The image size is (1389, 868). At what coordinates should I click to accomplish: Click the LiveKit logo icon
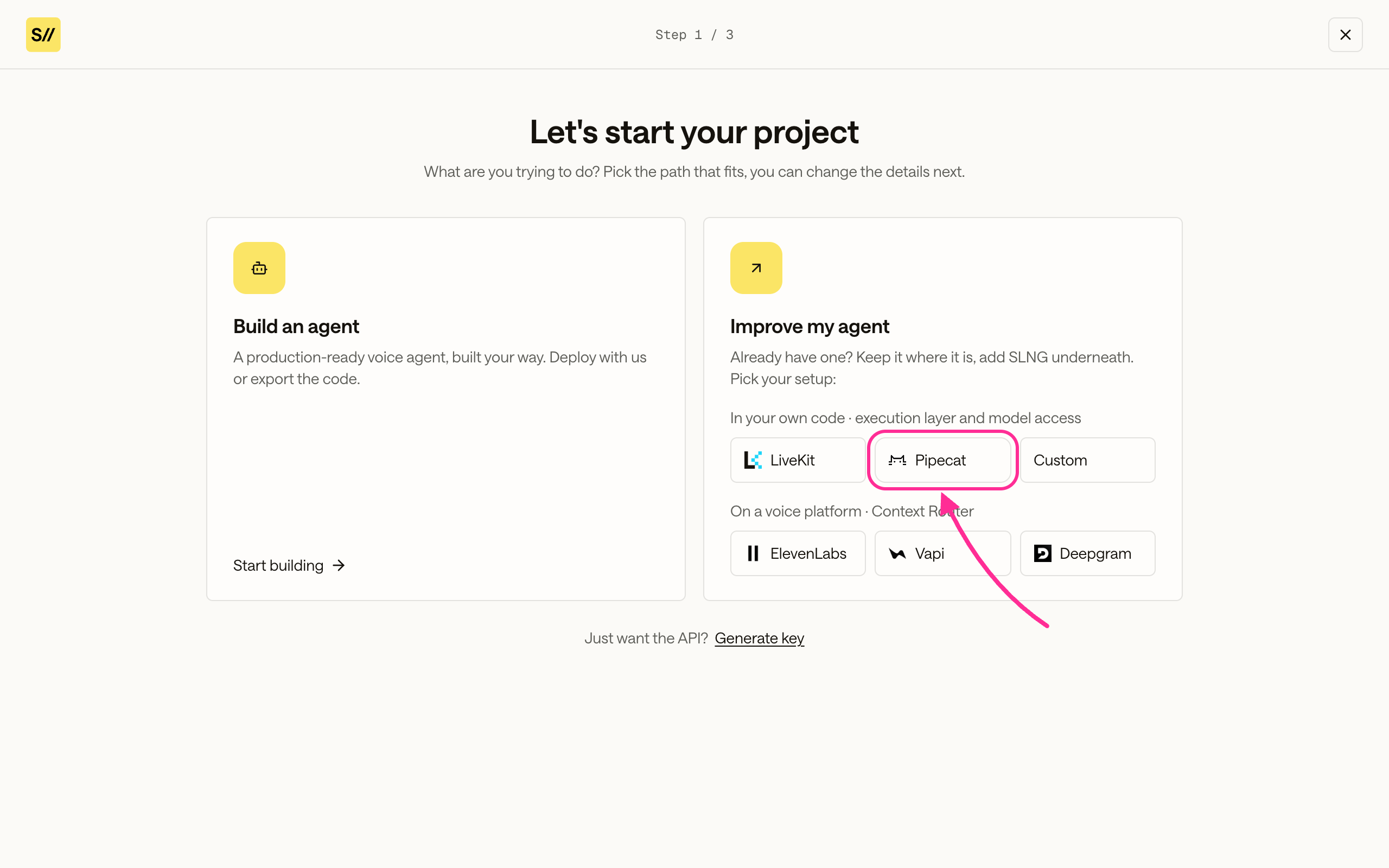pos(753,460)
